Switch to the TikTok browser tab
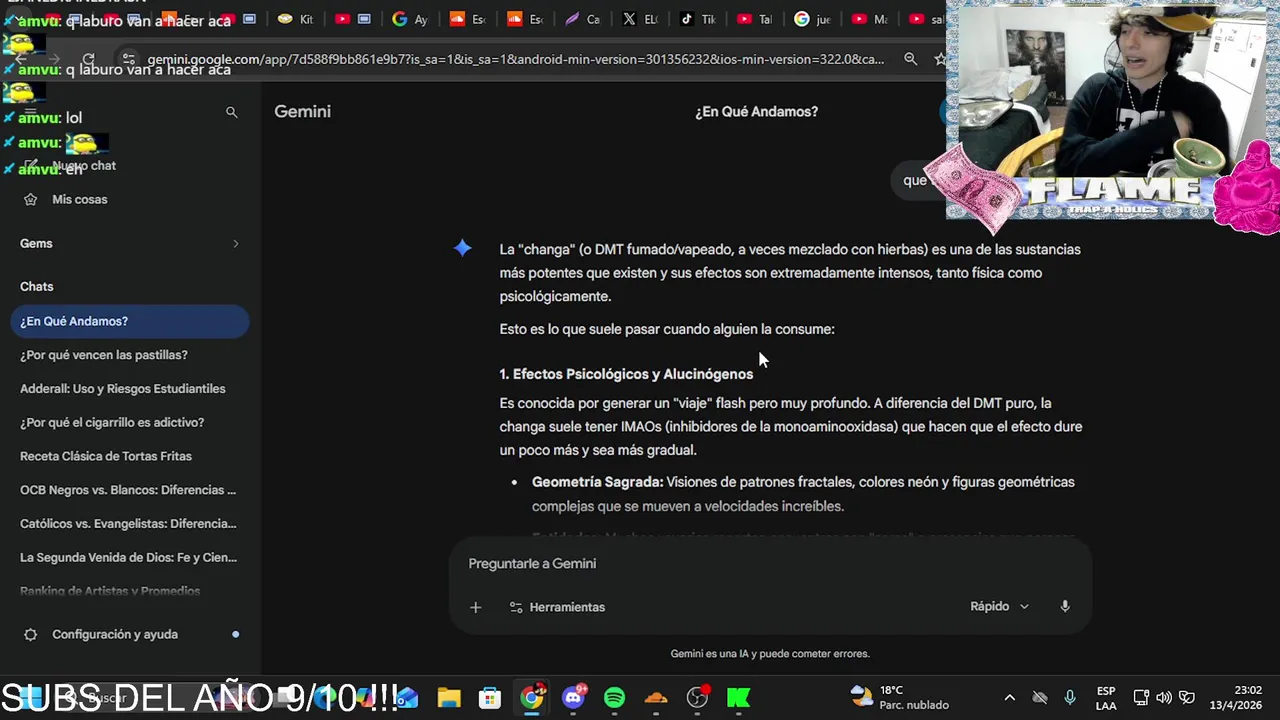This screenshot has width=1280, height=720. click(700, 19)
